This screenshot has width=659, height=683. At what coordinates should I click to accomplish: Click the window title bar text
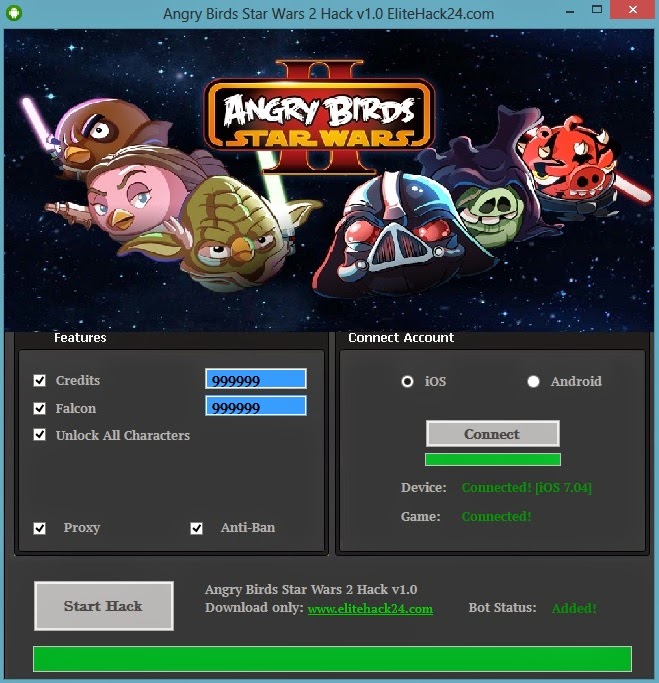click(328, 14)
